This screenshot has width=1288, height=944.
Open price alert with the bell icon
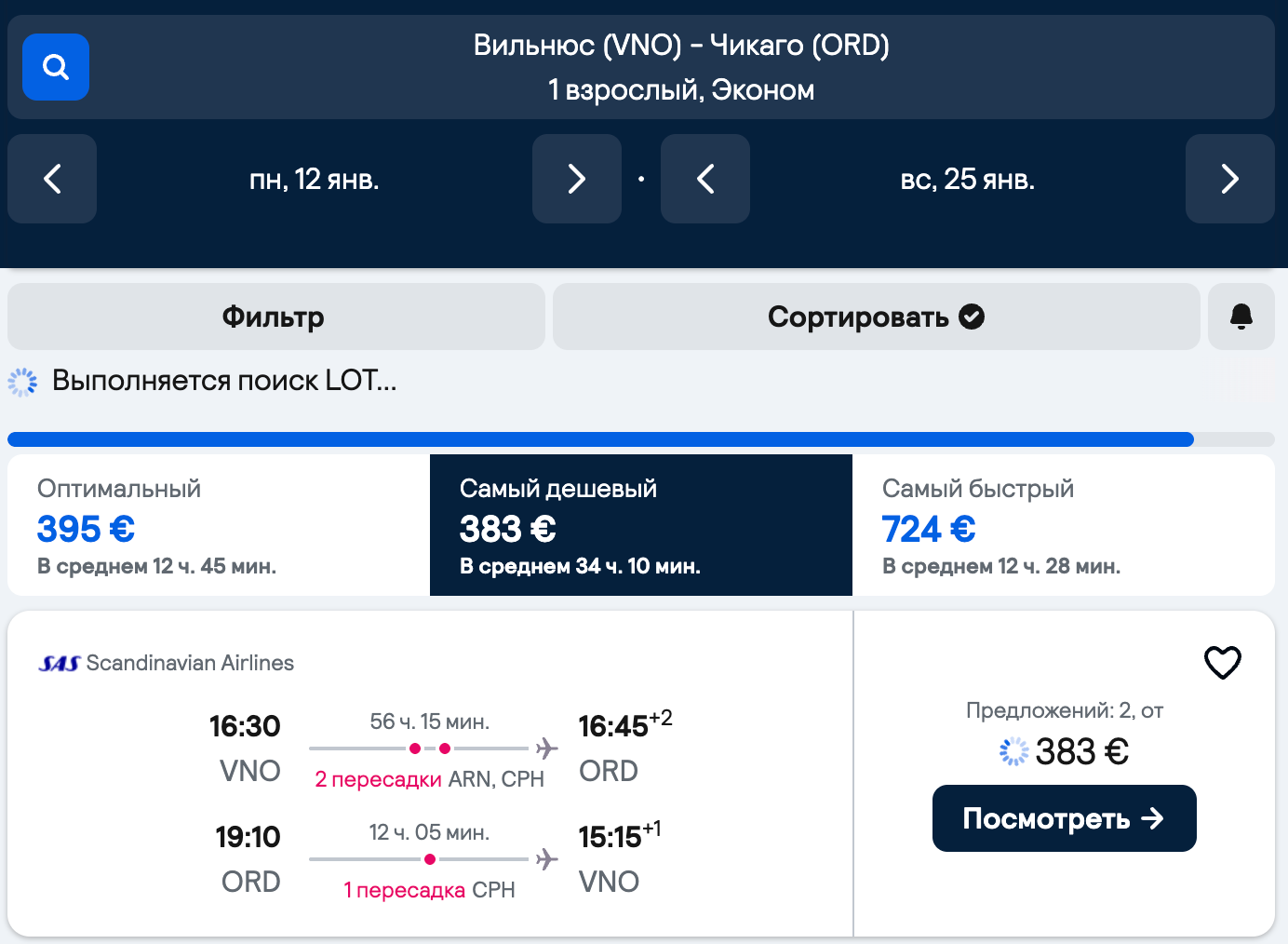pos(1241,317)
